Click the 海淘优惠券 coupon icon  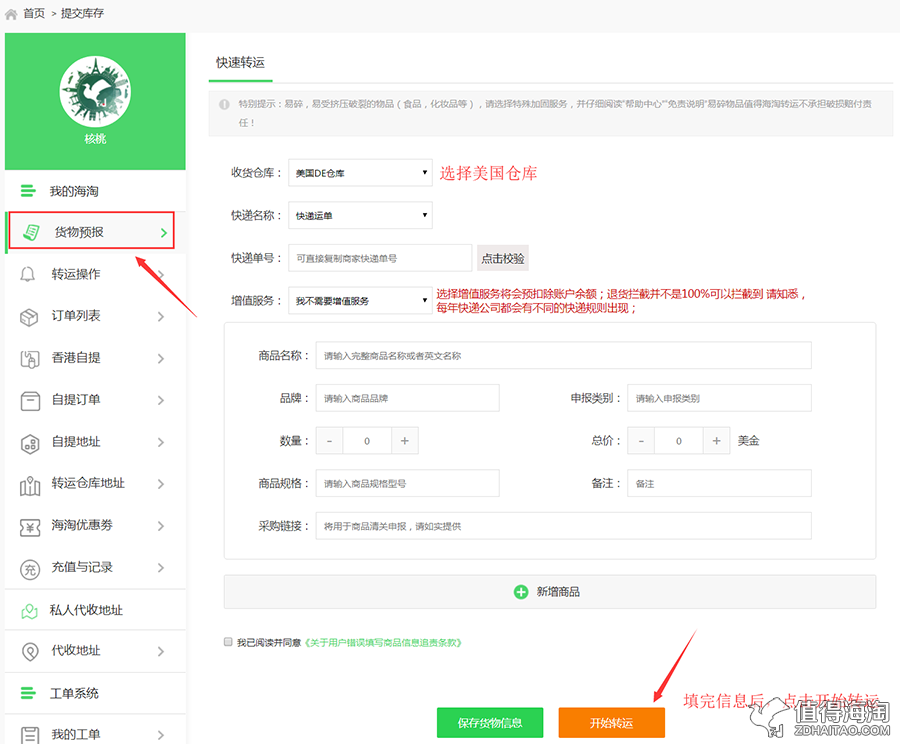point(30,527)
